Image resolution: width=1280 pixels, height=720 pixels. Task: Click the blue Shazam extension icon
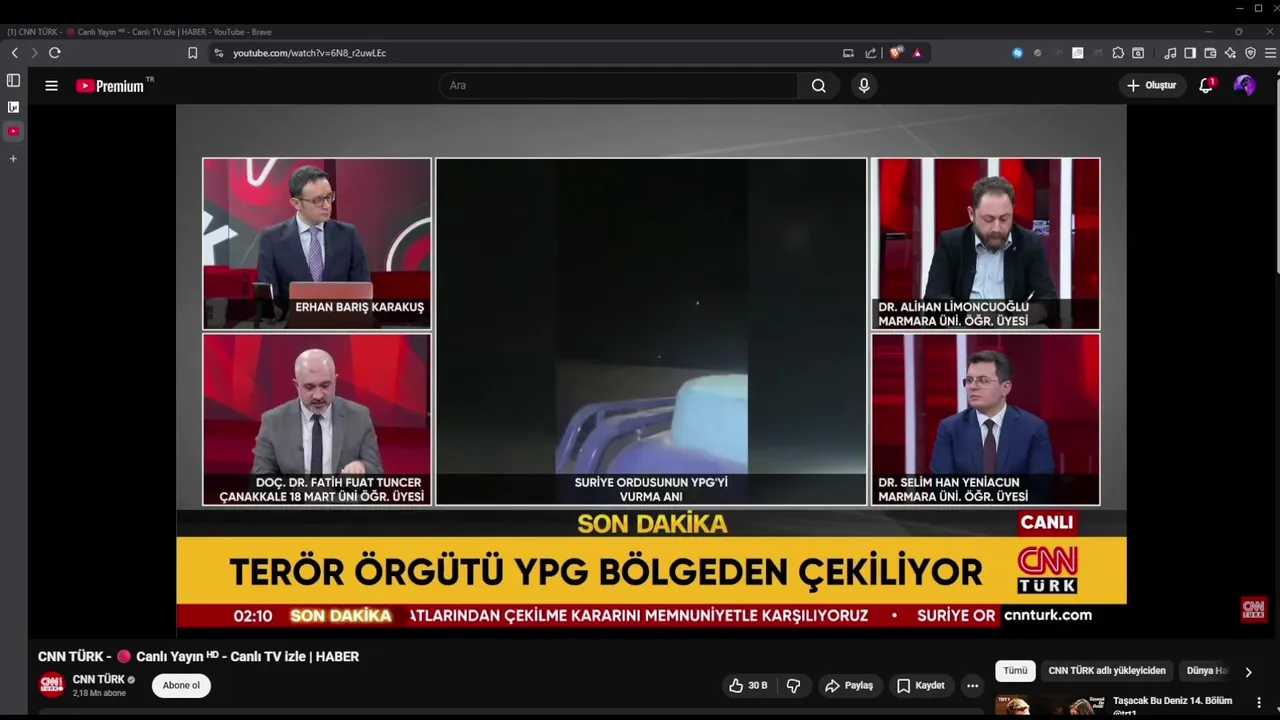pos(1017,53)
